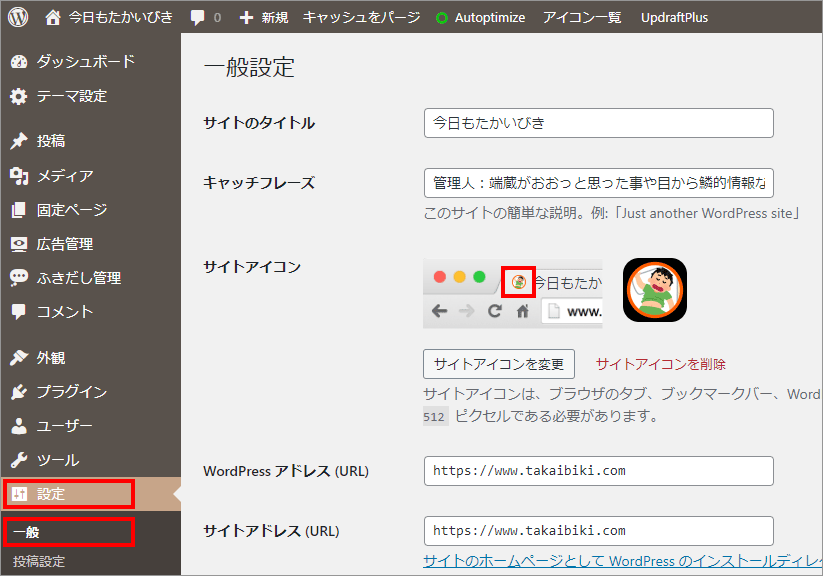Screen dimensions: 823x576
Task: Focus the サイトのタイトル input field
Action: 598,123
